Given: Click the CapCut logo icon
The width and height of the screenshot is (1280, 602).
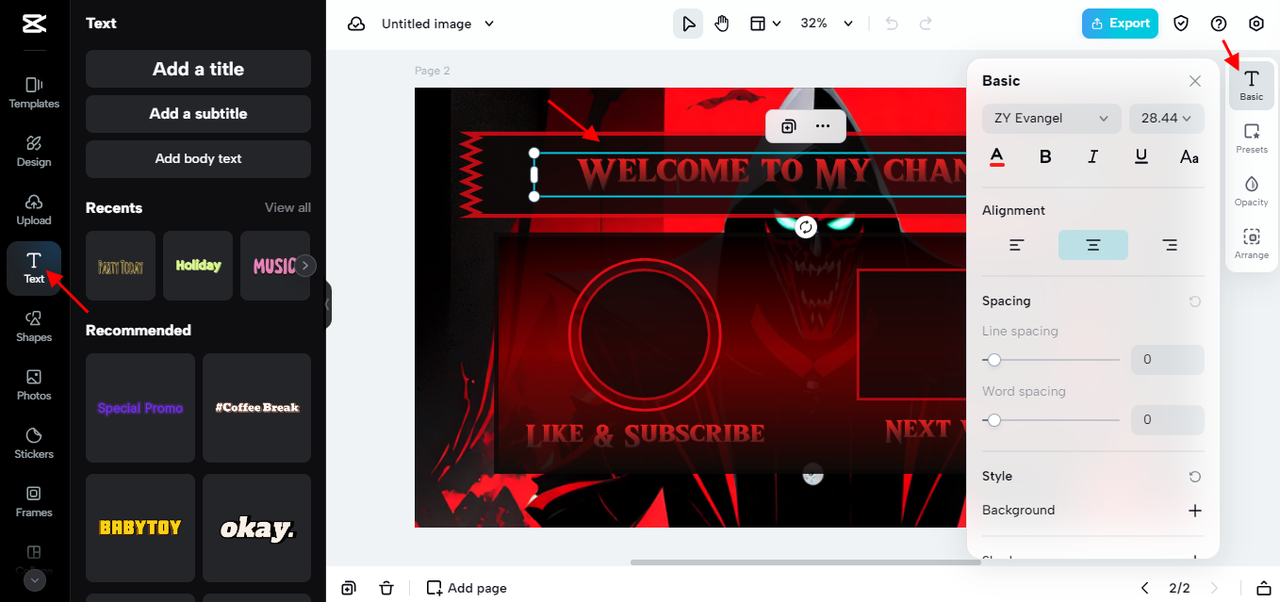Looking at the screenshot, I should (32, 24).
